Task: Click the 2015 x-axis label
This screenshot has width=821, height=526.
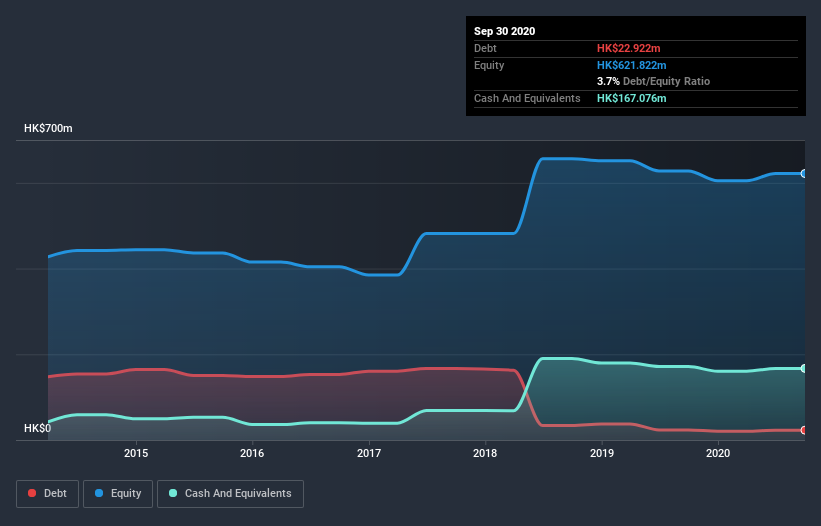Action: coord(136,453)
